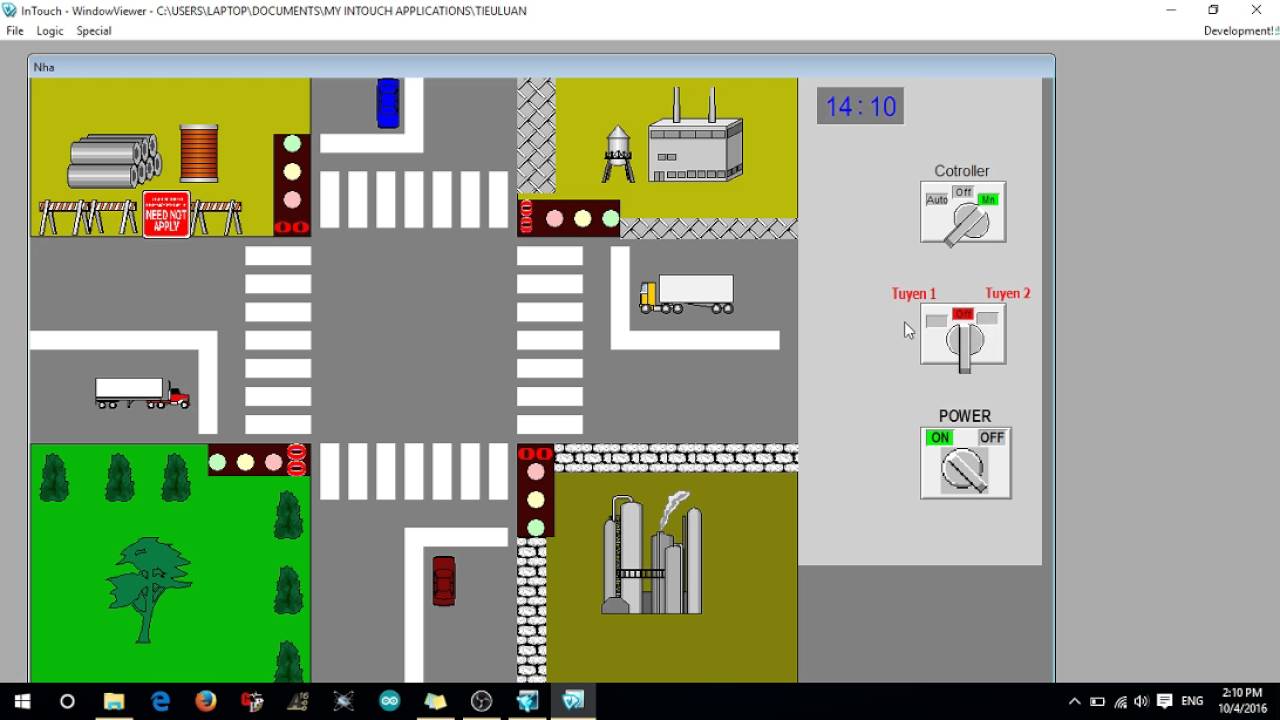Click the POWER label text
The height and width of the screenshot is (720, 1280).
tap(965, 416)
